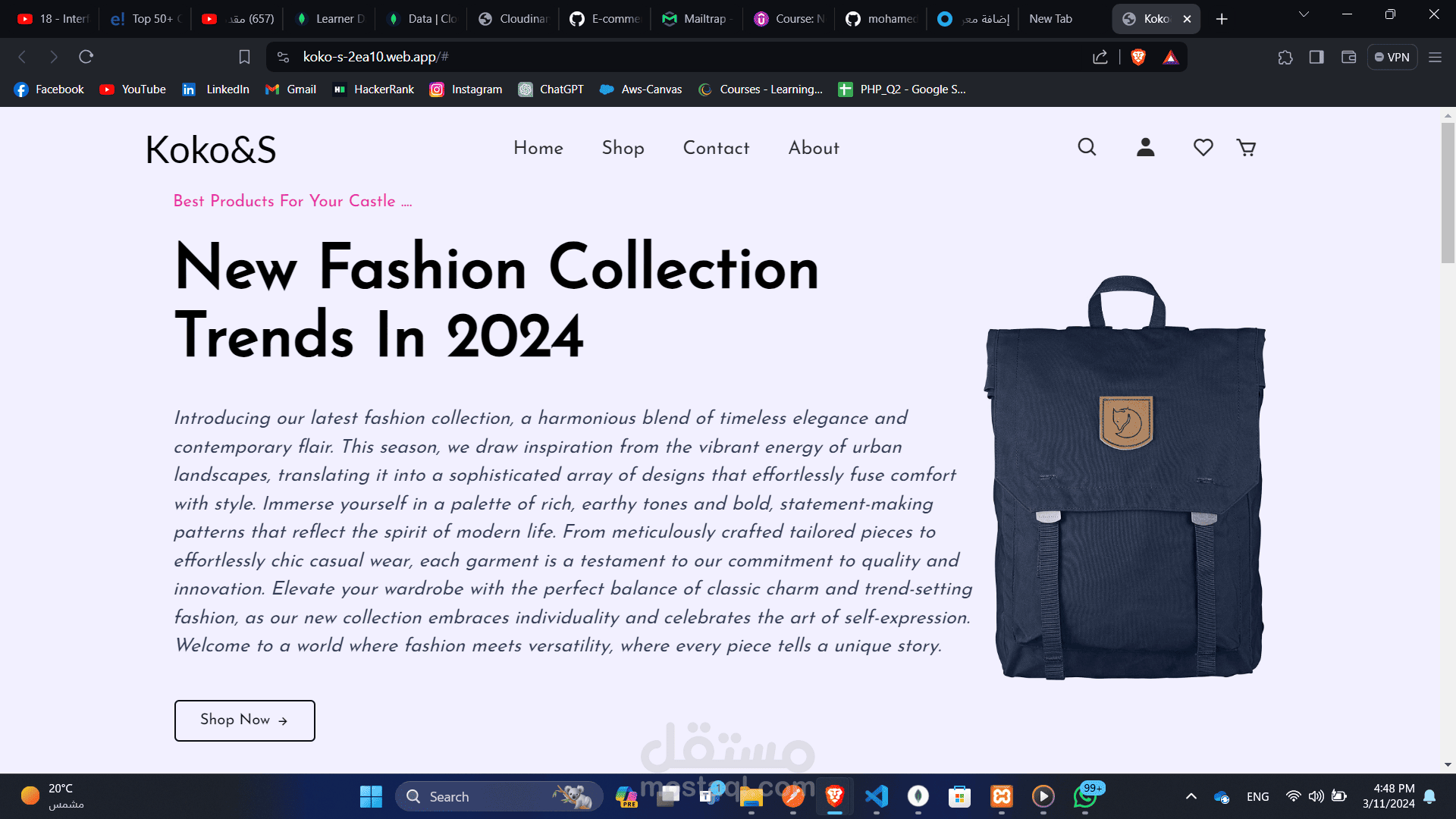Click the share page icon in address bar
1456x819 pixels.
click(x=1100, y=57)
